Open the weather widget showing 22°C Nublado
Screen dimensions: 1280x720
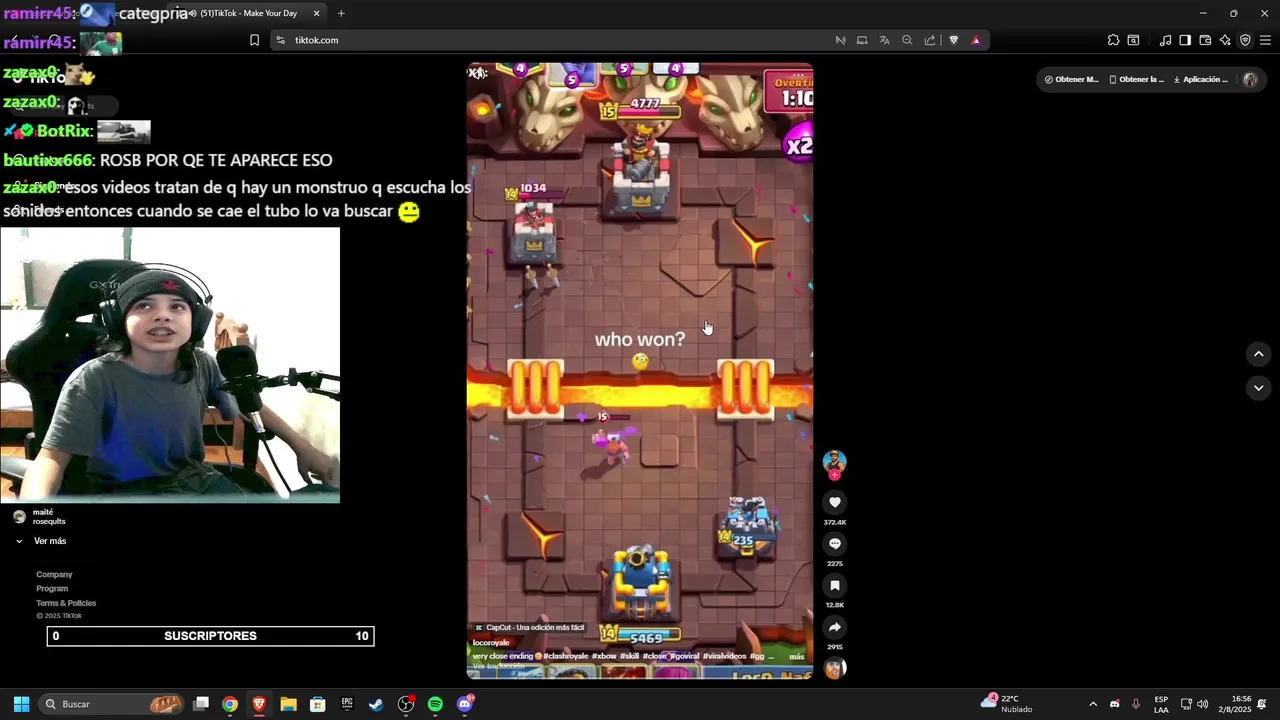(x=1007, y=703)
